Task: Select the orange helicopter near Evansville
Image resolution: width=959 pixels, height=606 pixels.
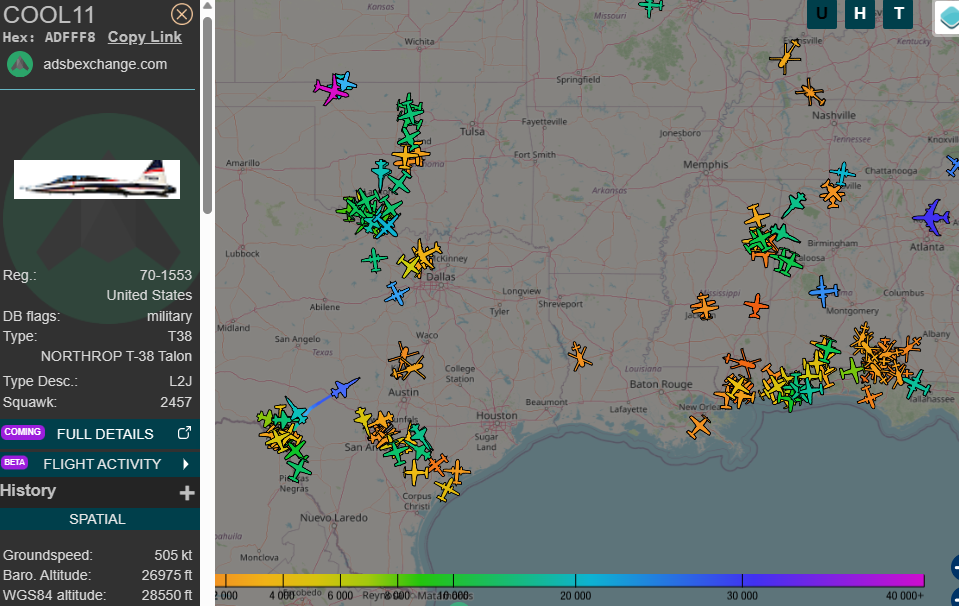Action: click(x=785, y=57)
